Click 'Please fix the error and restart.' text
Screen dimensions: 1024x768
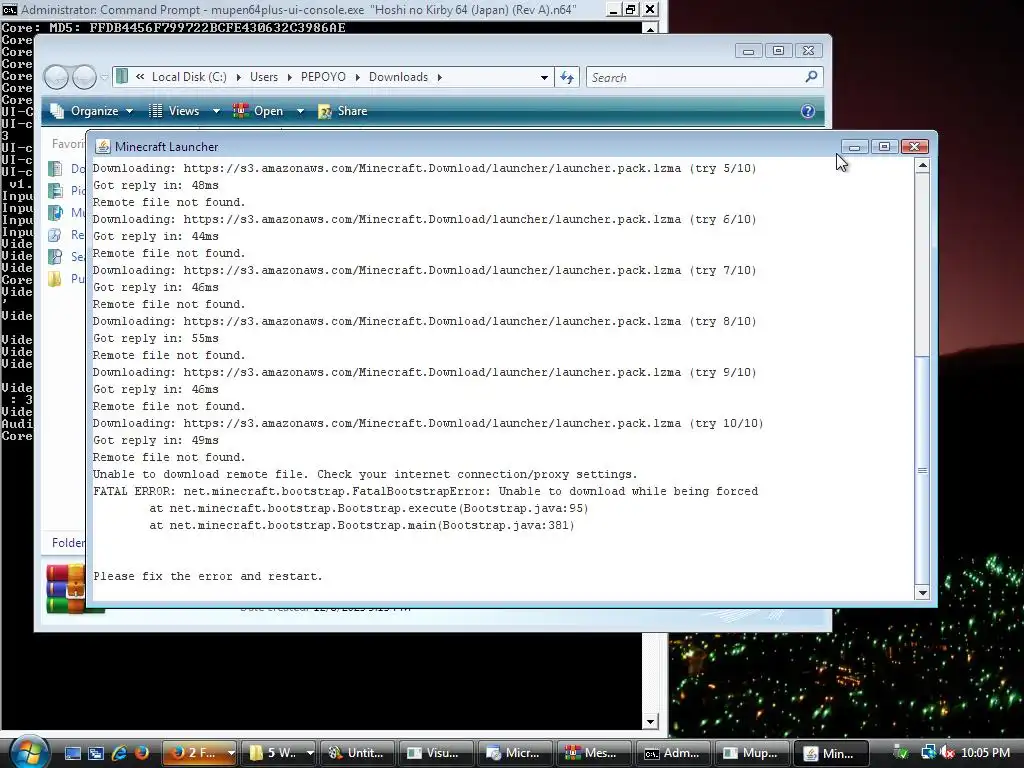pyautogui.click(x=208, y=576)
